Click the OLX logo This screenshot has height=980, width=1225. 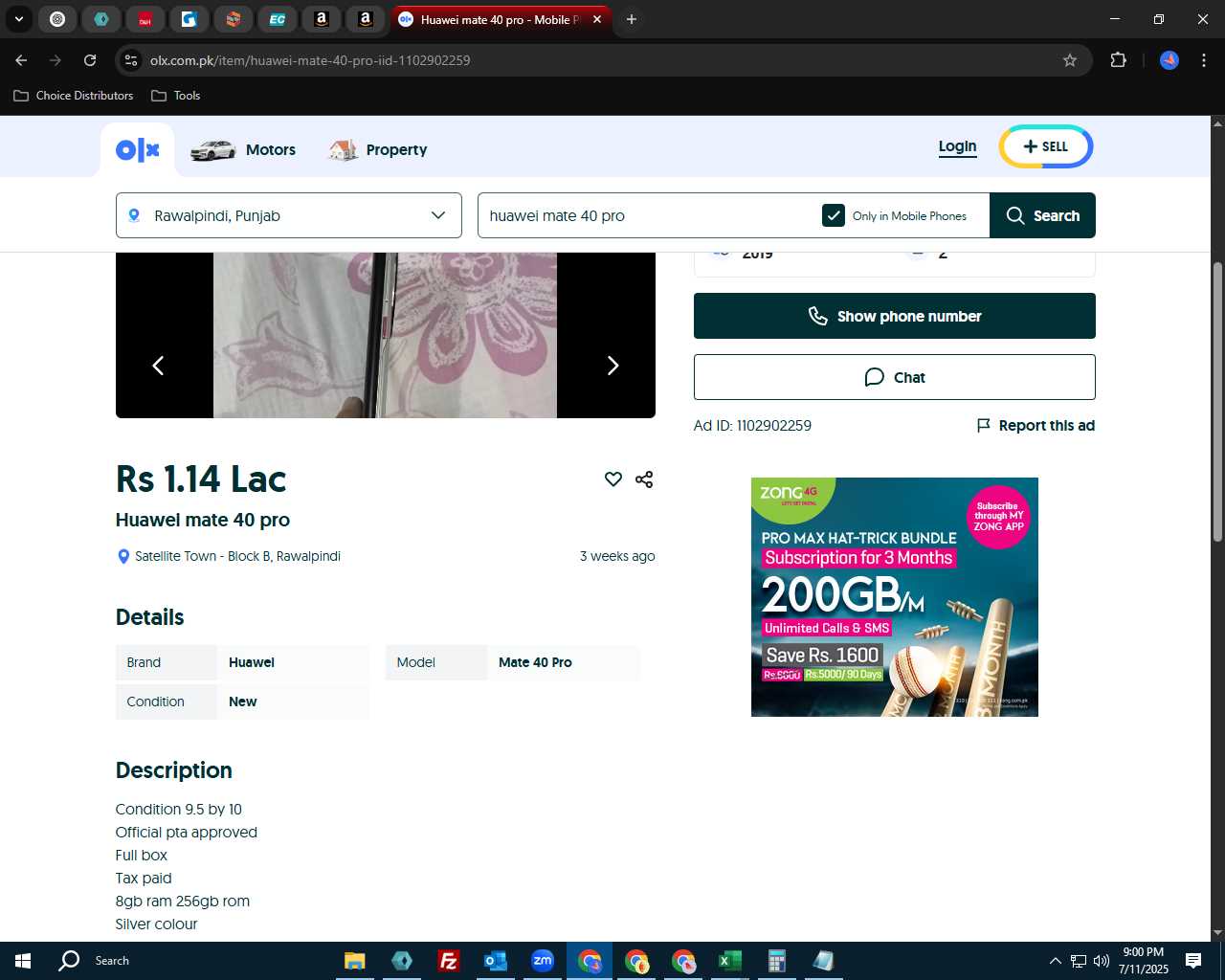point(138,150)
